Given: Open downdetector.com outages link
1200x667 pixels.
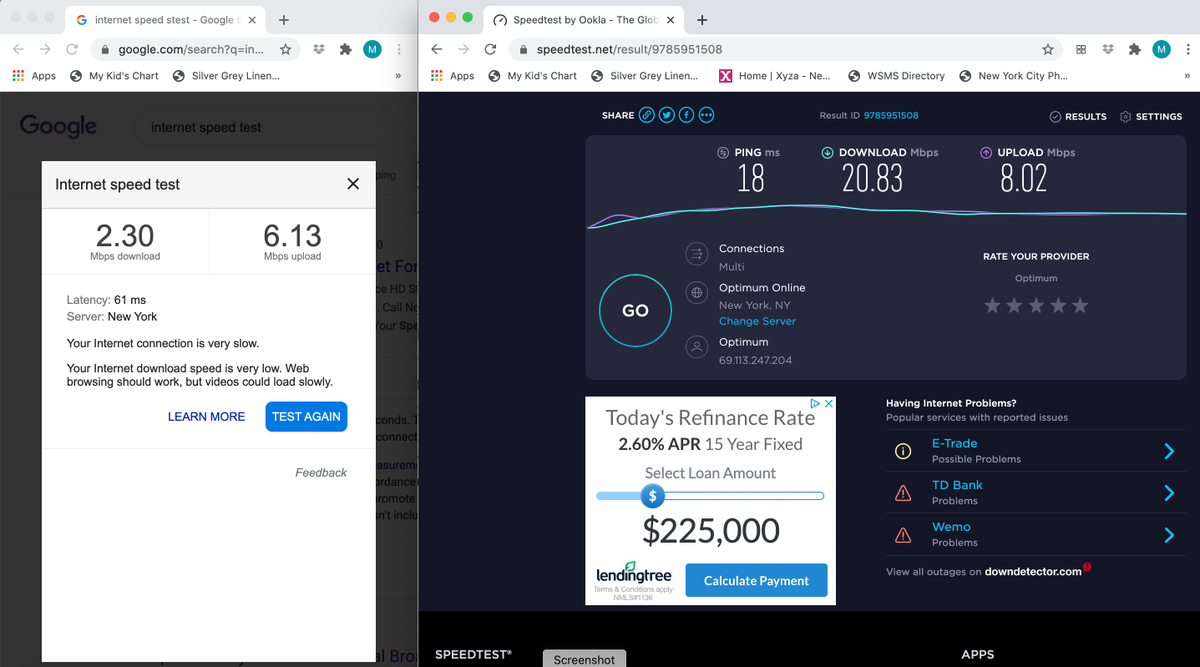Looking at the screenshot, I should pyautogui.click(x=1033, y=572).
